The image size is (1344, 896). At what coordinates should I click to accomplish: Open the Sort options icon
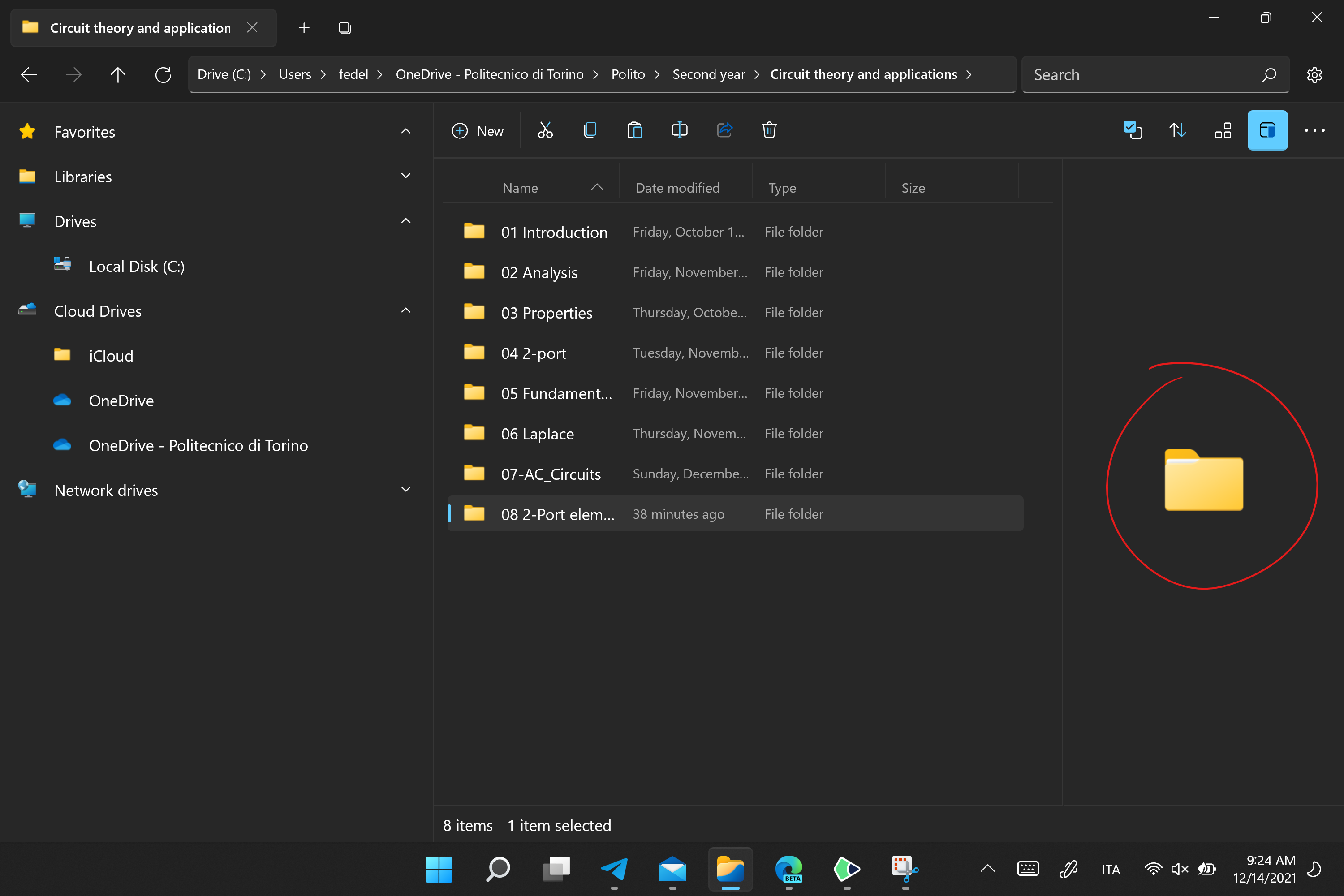pyautogui.click(x=1178, y=131)
